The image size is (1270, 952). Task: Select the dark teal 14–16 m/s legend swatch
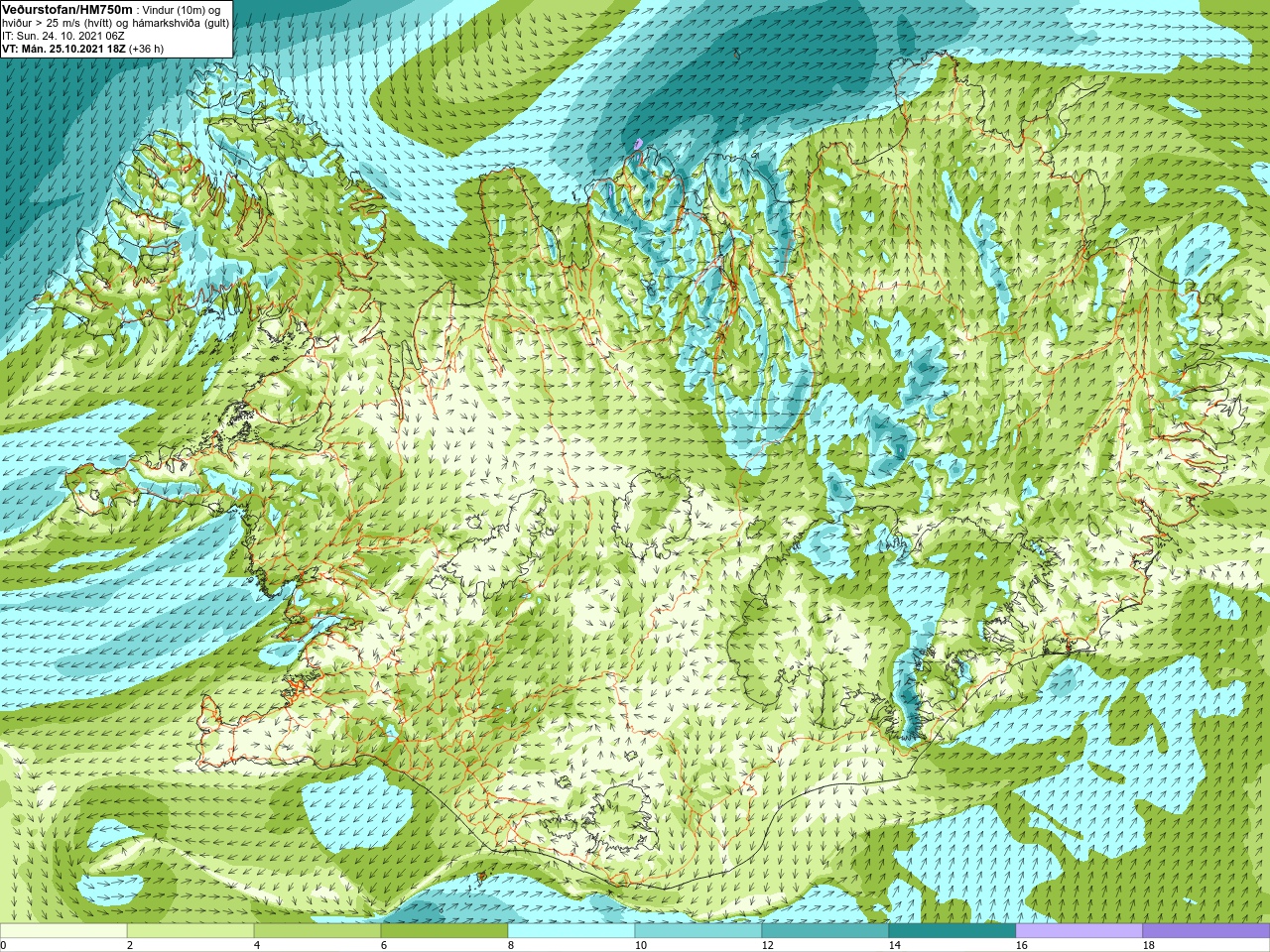pyautogui.click(x=952, y=931)
